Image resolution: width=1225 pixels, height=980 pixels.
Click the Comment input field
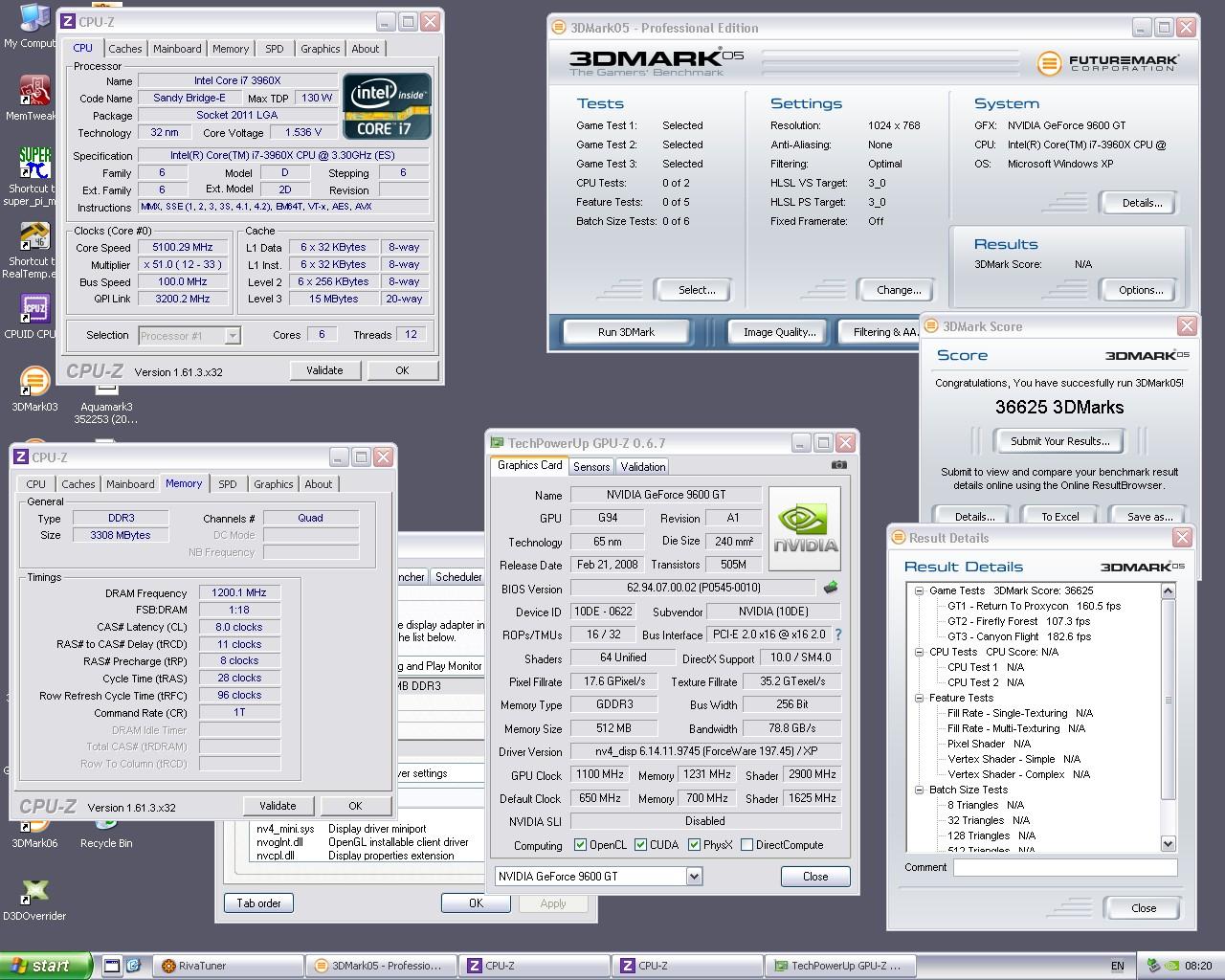tap(1064, 867)
